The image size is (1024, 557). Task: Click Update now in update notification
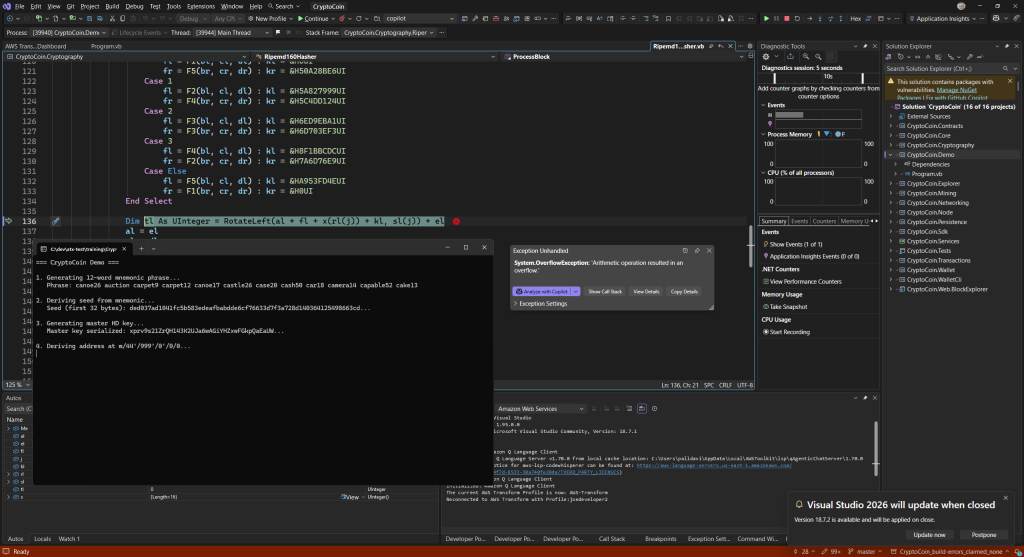[x=929, y=535]
